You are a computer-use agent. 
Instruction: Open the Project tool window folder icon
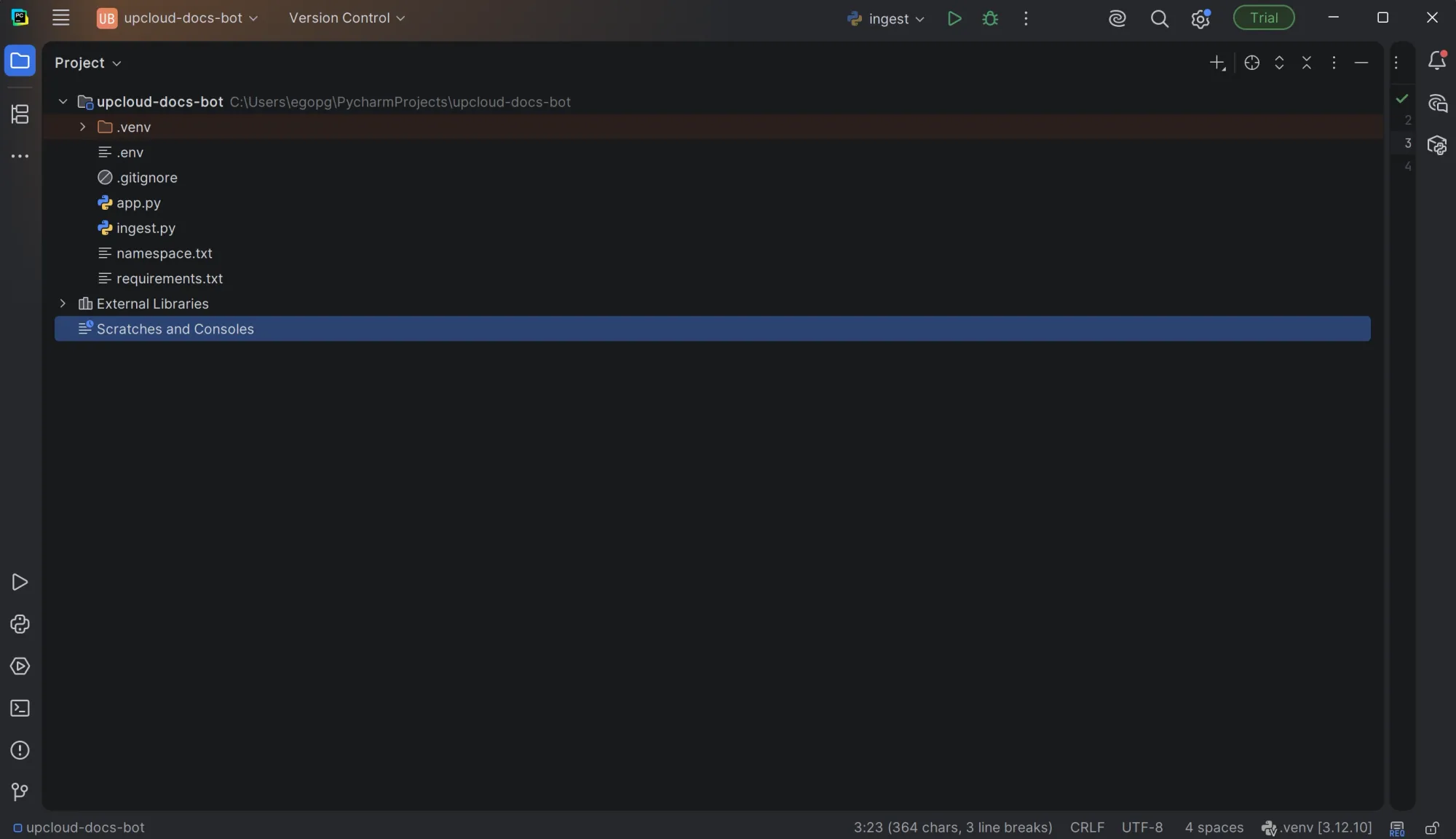[20, 61]
